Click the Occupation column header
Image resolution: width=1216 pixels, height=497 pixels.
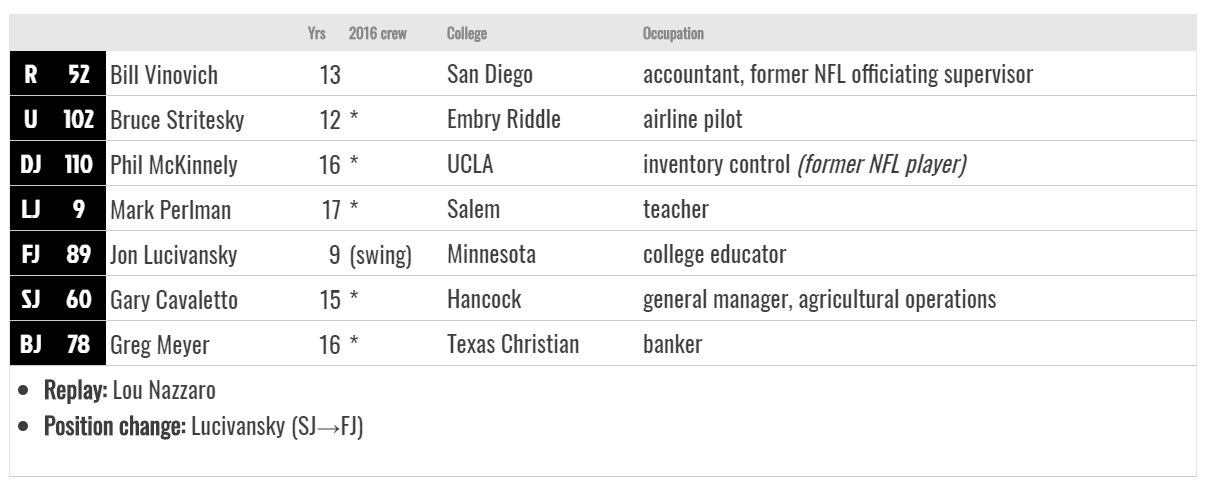click(673, 34)
